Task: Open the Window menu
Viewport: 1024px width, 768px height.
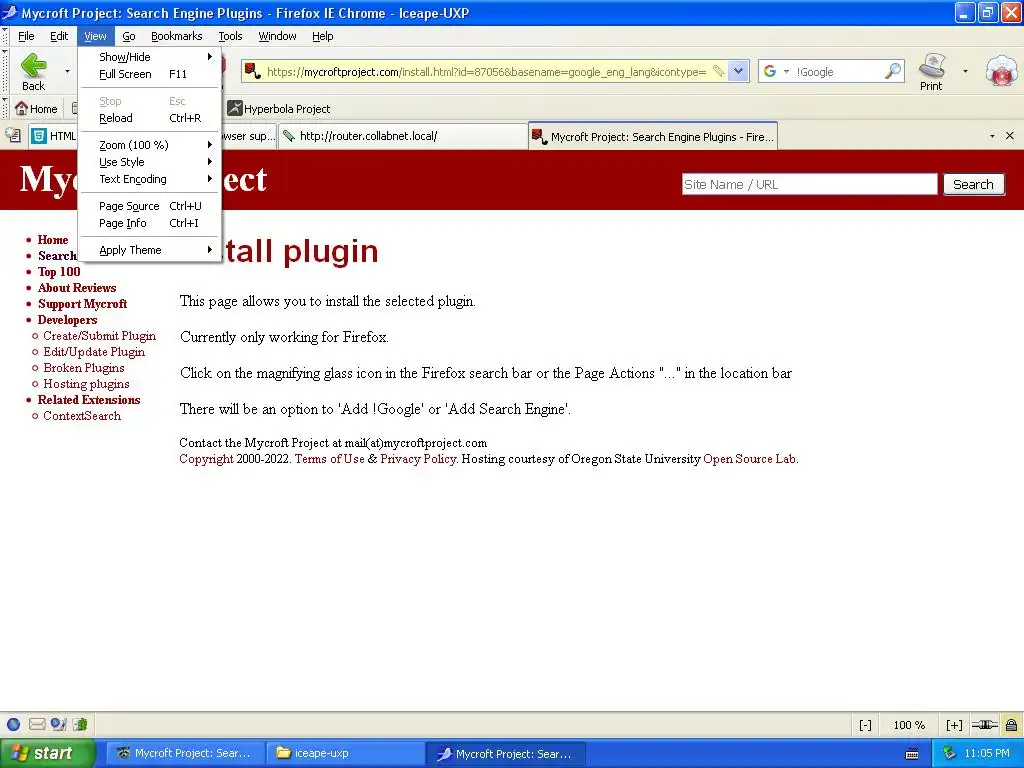Action: pos(277,36)
